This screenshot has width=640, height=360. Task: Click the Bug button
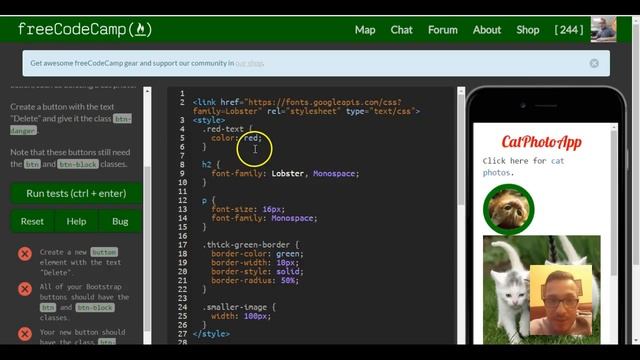click(x=120, y=221)
